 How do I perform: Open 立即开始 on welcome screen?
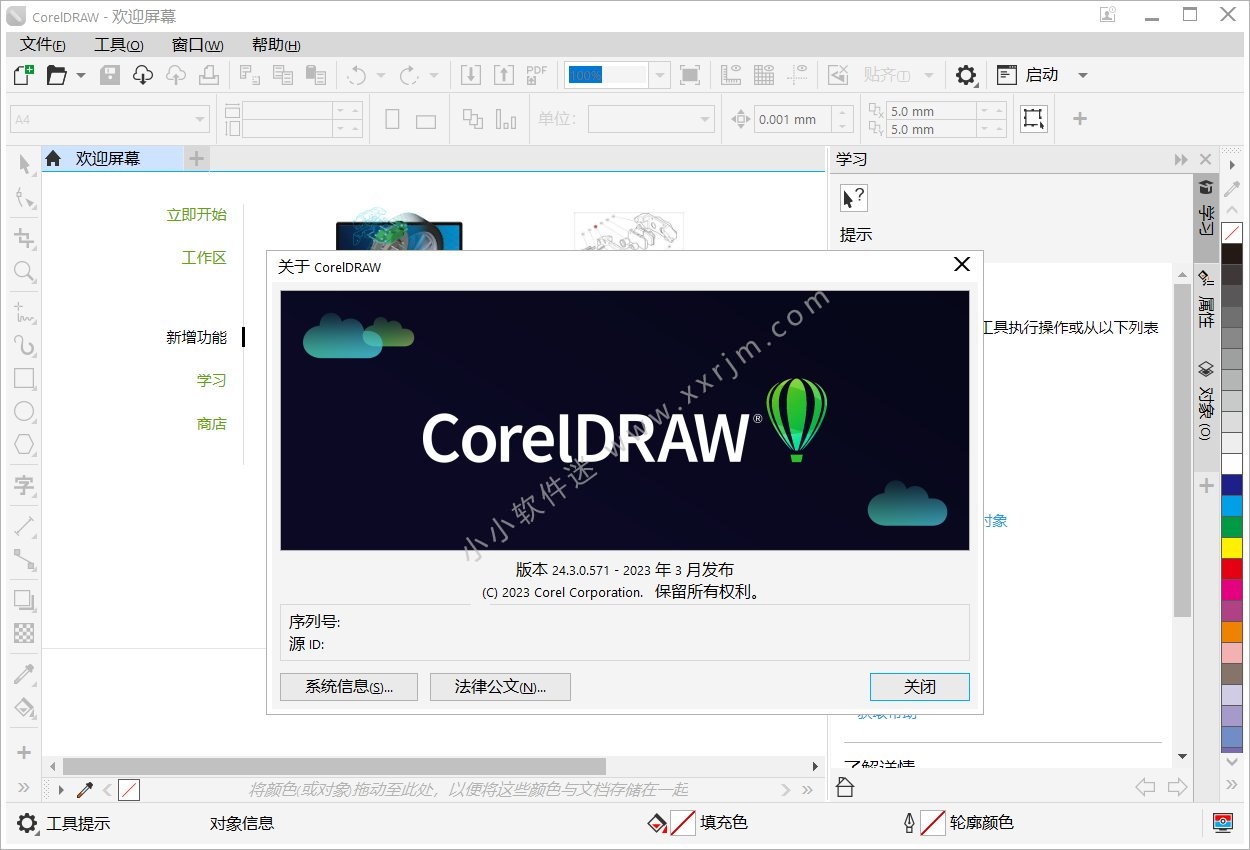[197, 215]
